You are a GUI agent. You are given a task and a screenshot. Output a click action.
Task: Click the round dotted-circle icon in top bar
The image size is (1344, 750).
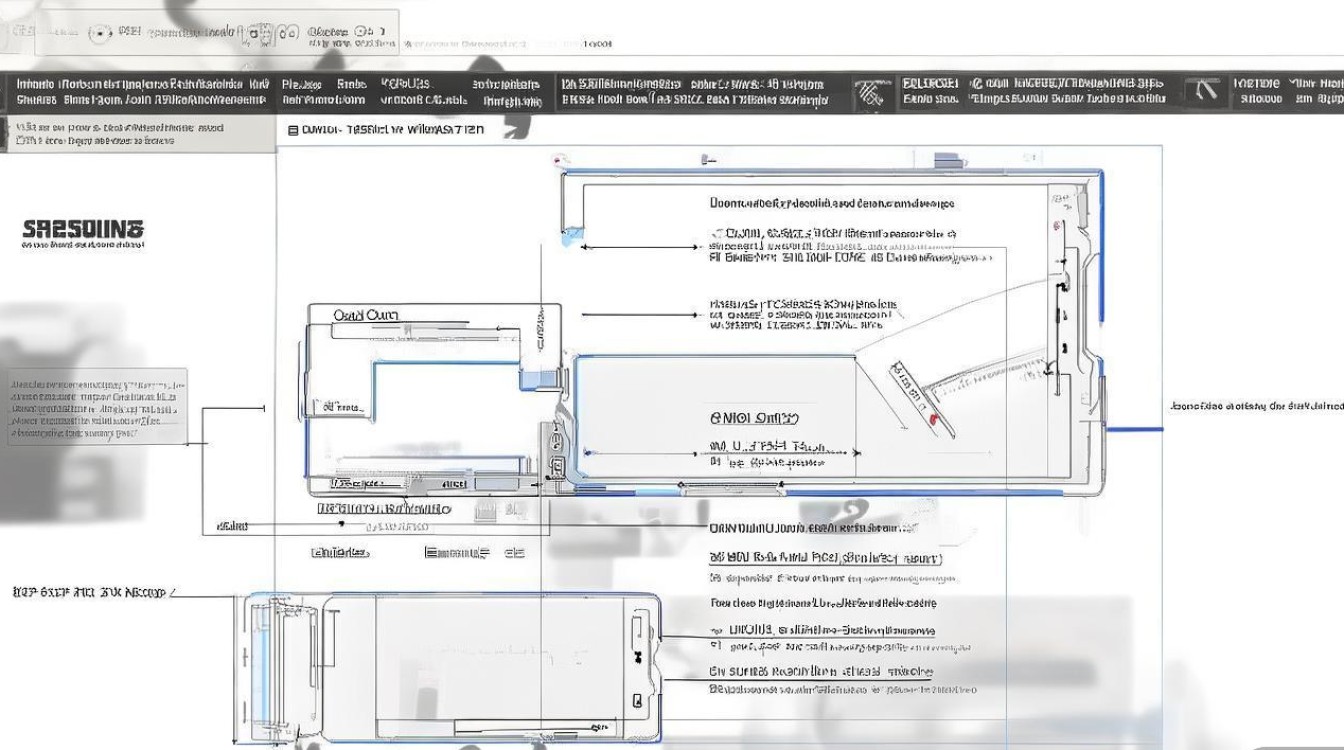tap(99, 33)
